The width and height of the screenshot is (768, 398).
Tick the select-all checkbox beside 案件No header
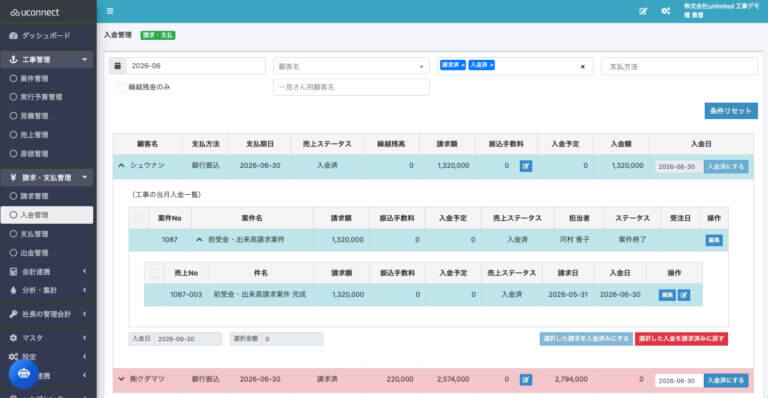pyautogui.click(x=139, y=218)
